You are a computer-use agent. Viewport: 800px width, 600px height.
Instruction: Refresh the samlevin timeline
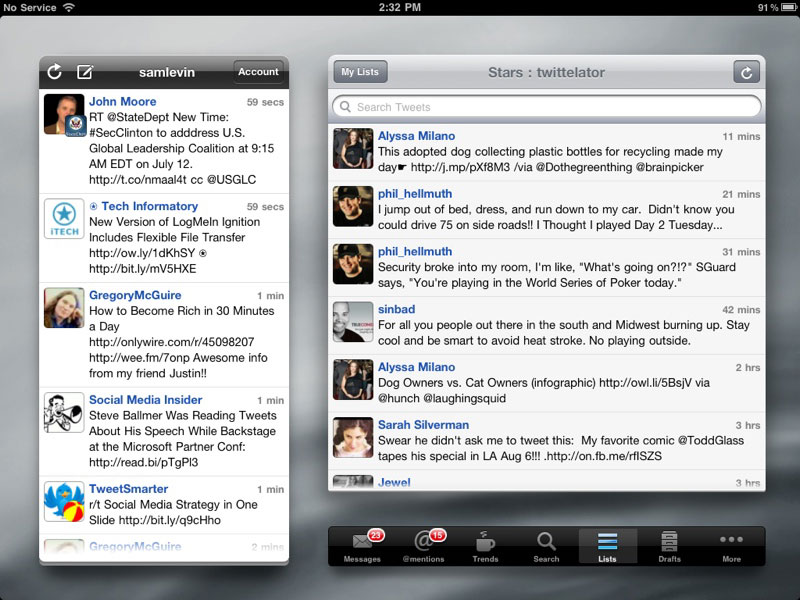coord(55,72)
